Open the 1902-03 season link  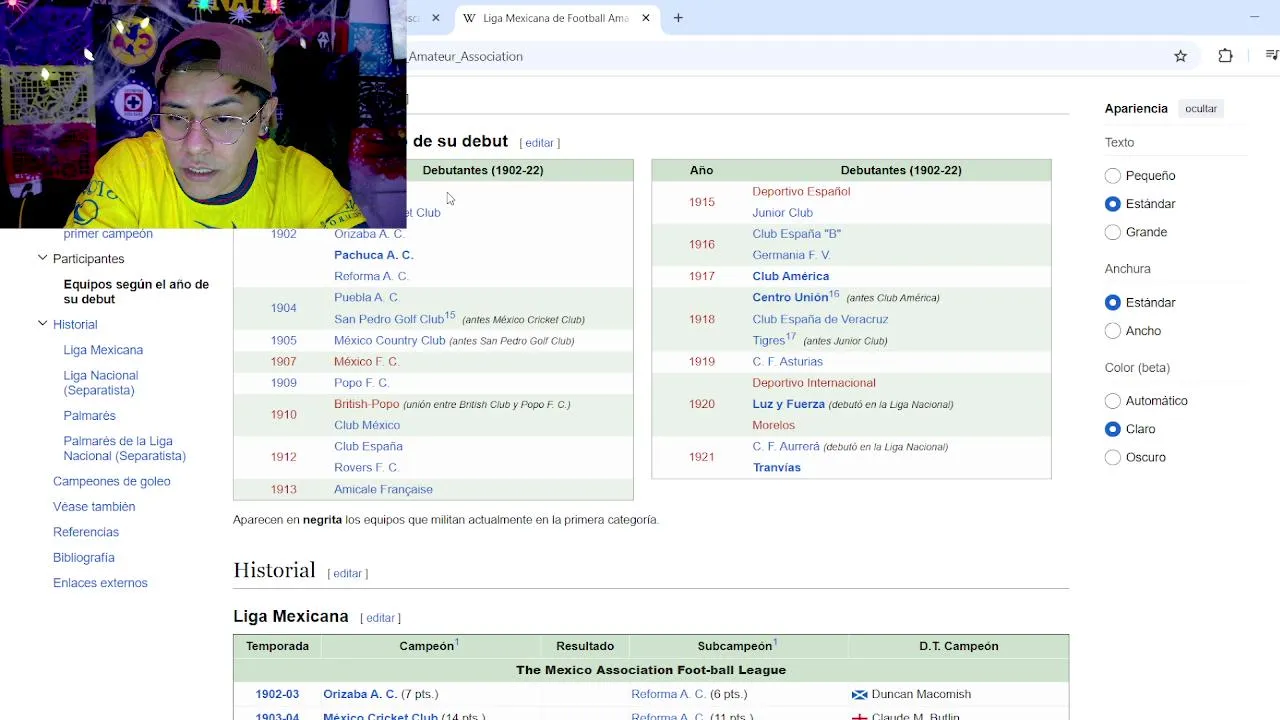click(x=277, y=694)
